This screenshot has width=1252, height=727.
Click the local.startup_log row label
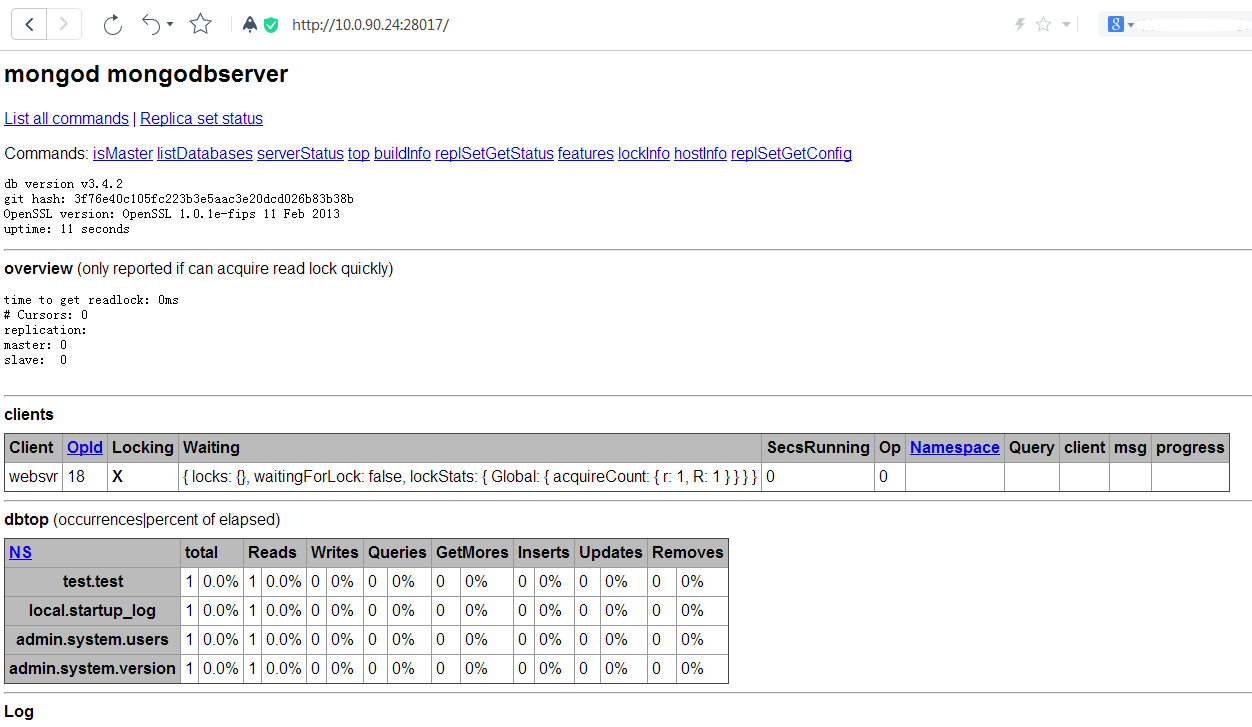[93, 610]
